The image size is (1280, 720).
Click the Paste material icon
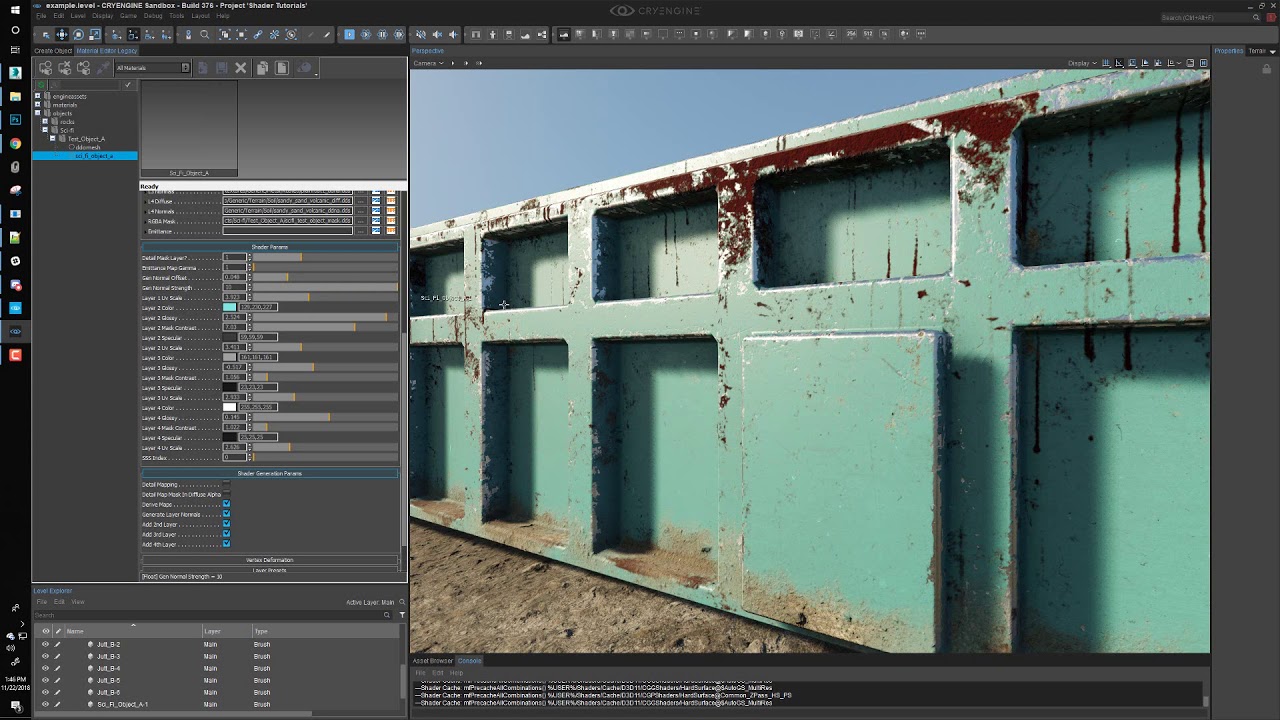pyautogui.click(x=282, y=68)
